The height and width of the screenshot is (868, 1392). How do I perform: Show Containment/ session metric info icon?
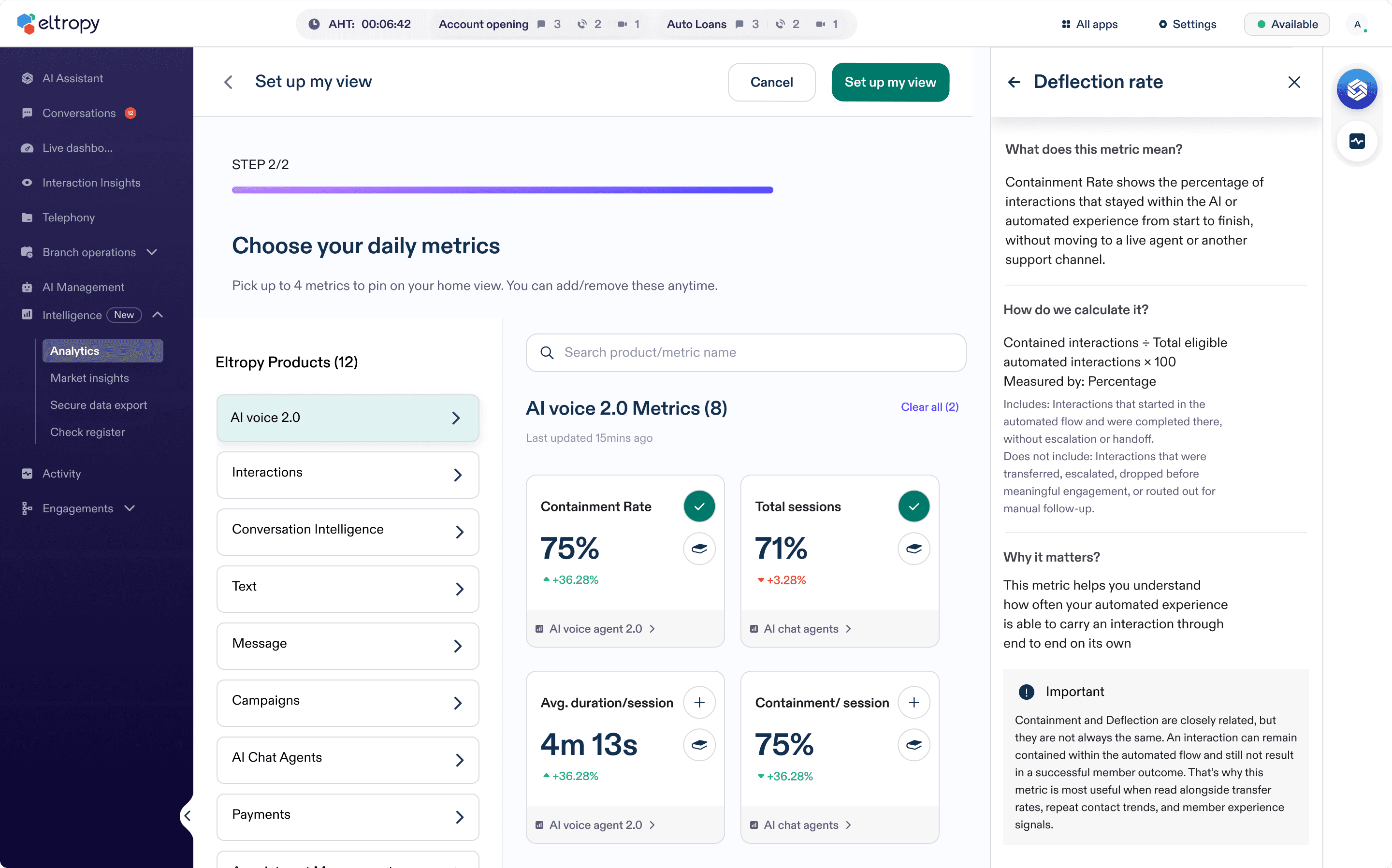pyautogui.click(x=914, y=745)
